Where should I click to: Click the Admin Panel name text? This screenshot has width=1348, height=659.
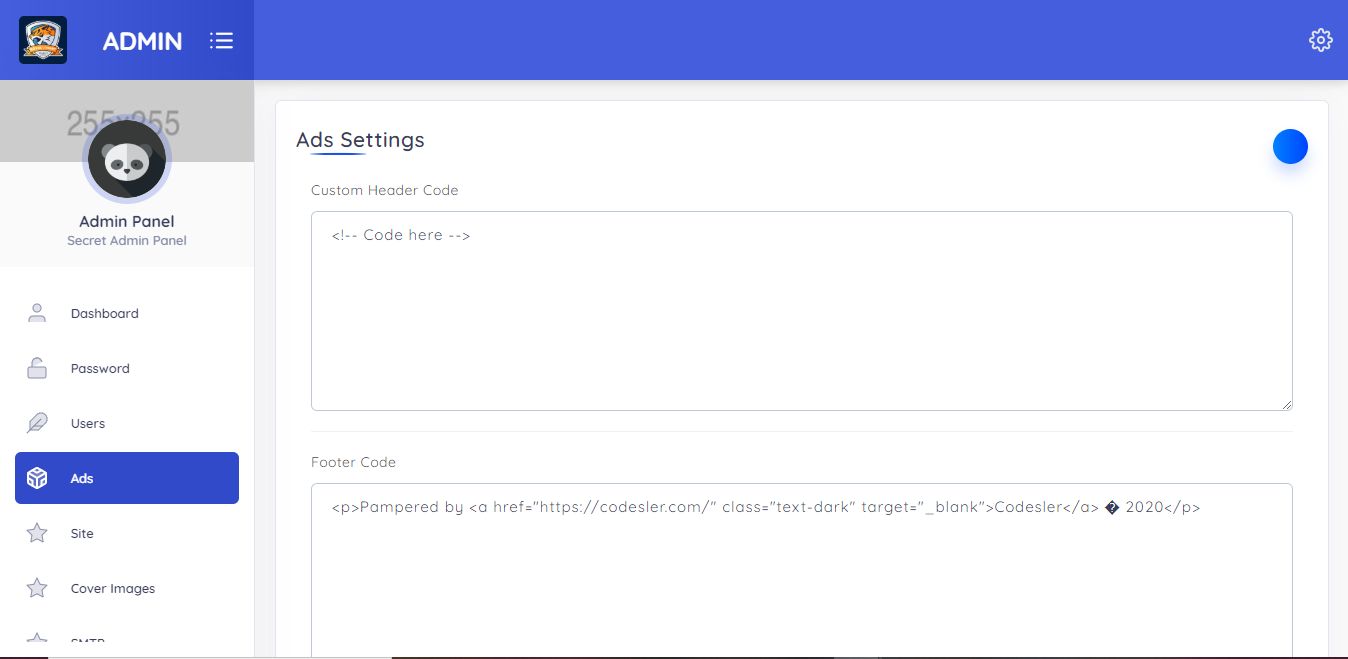click(x=127, y=221)
